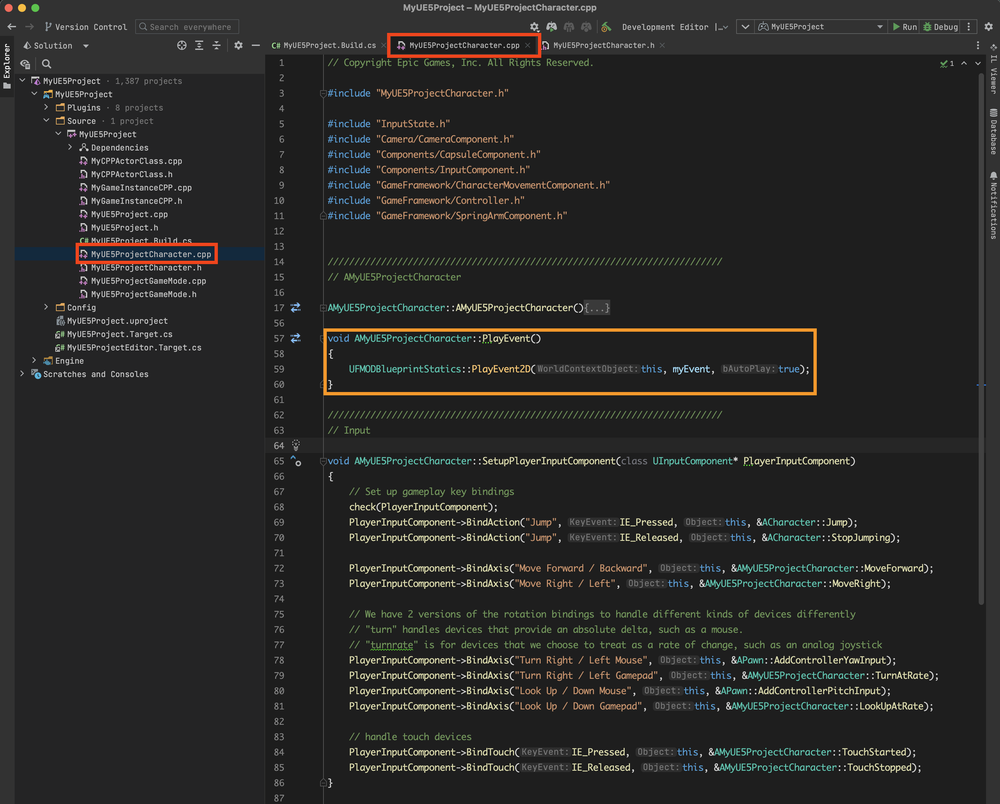The width and height of the screenshot is (1000, 804).
Task: Open the Development Editor configuration dropdown
Action: tap(675, 27)
